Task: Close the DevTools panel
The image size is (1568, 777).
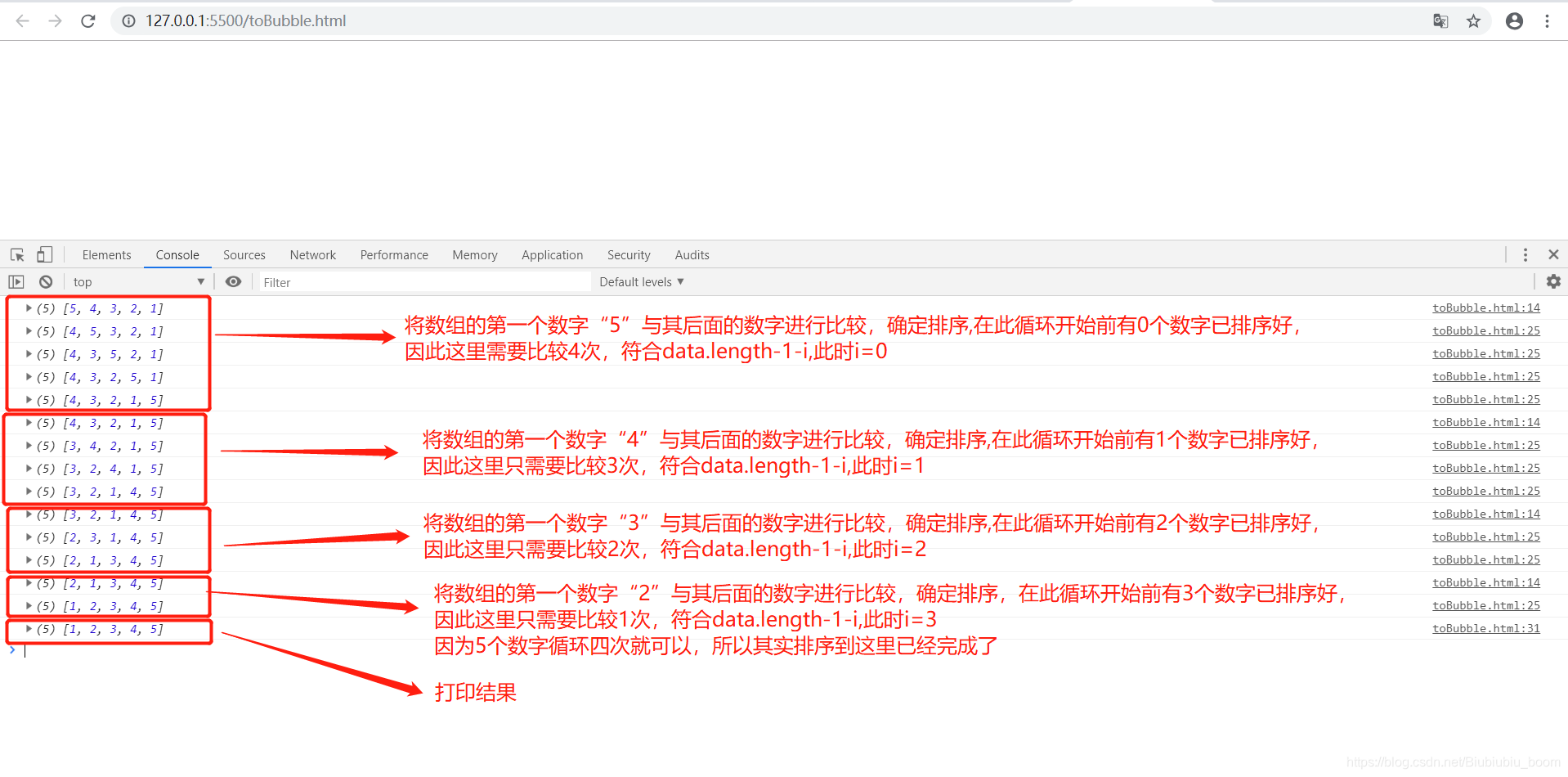Action: (1553, 254)
